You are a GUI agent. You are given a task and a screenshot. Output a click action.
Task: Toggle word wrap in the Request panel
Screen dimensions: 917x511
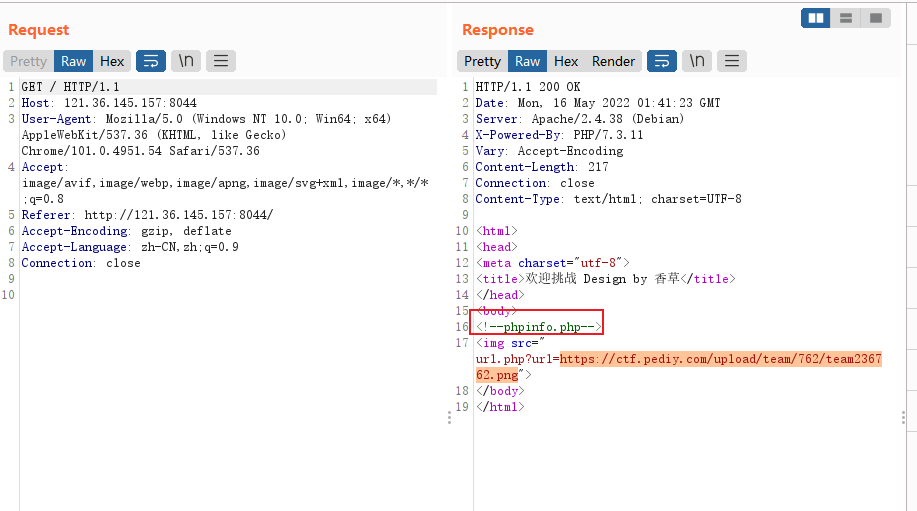[x=151, y=61]
